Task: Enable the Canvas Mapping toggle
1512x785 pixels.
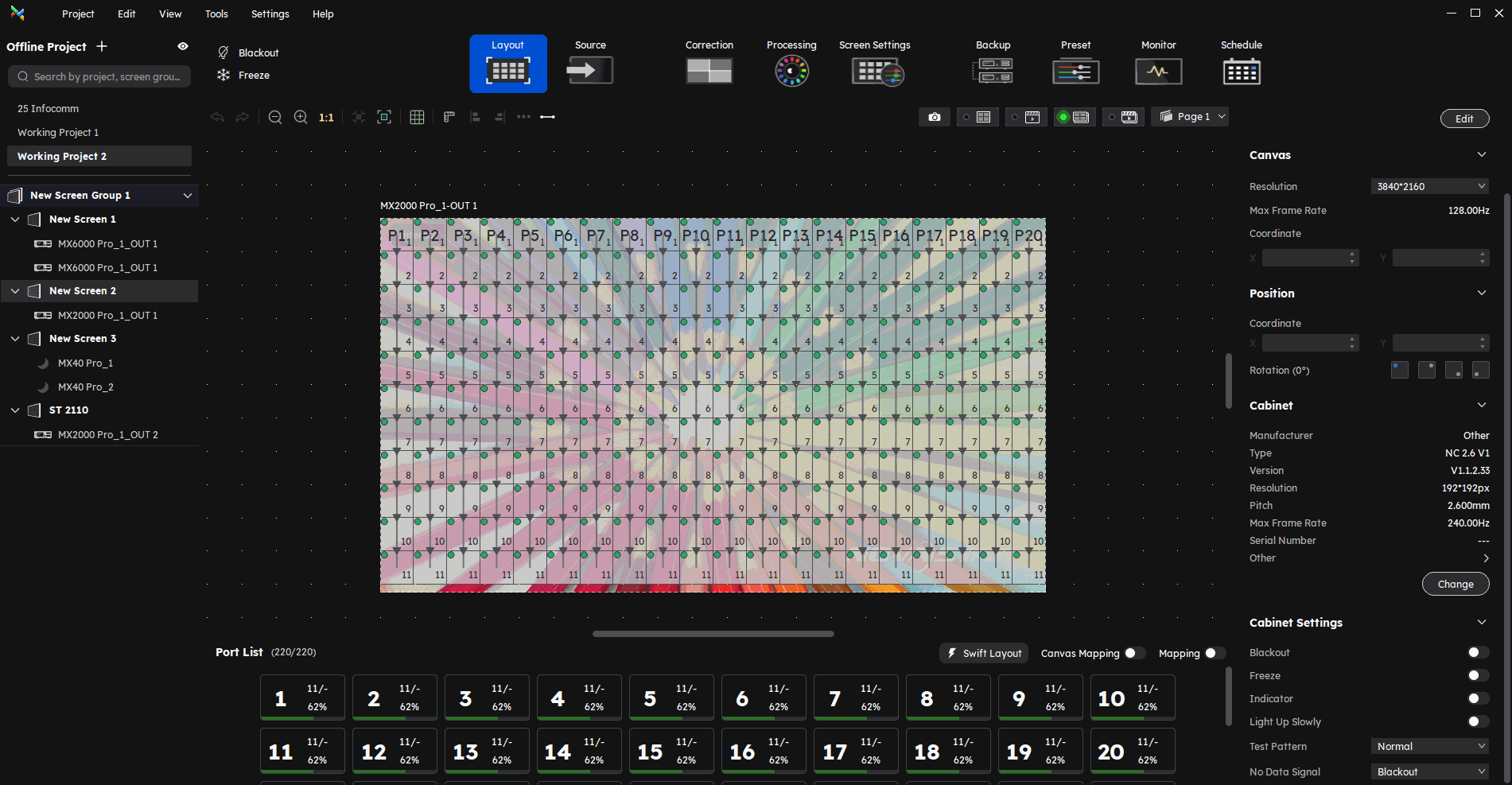Action: click(1134, 653)
